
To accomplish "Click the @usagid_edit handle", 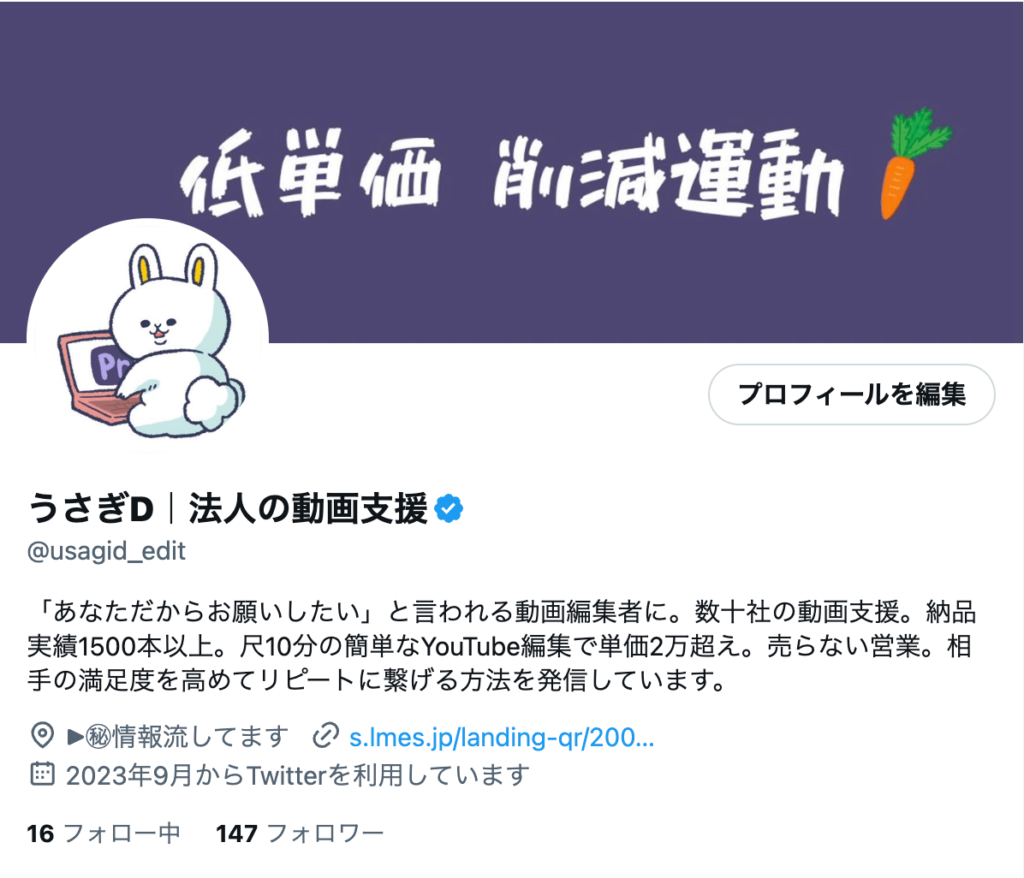I will tap(106, 551).
